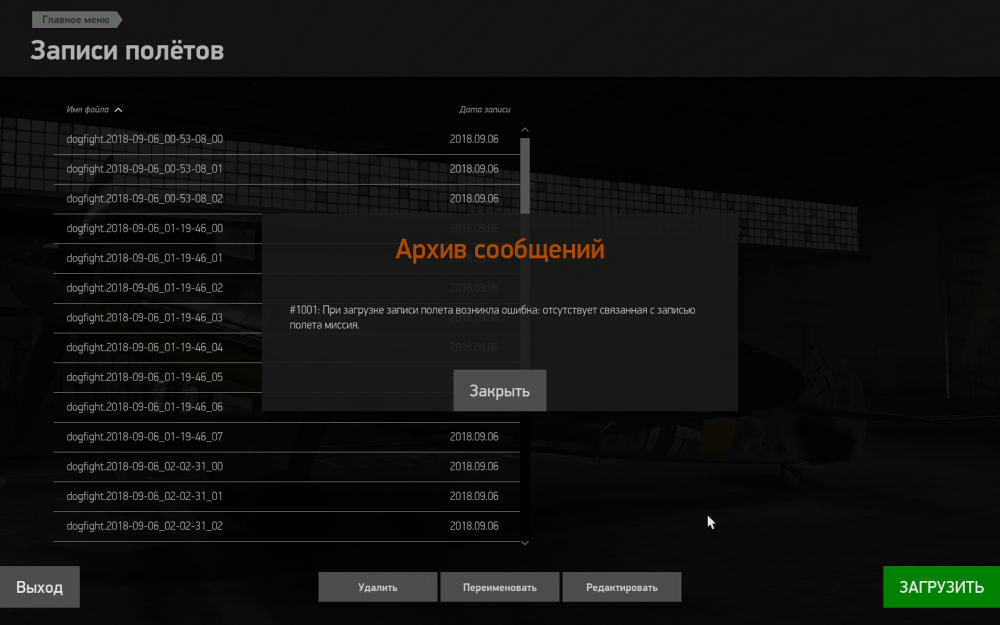Click the scrollbar down arrow
Image resolution: width=1000 pixels, height=625 pixels.
coord(524,543)
